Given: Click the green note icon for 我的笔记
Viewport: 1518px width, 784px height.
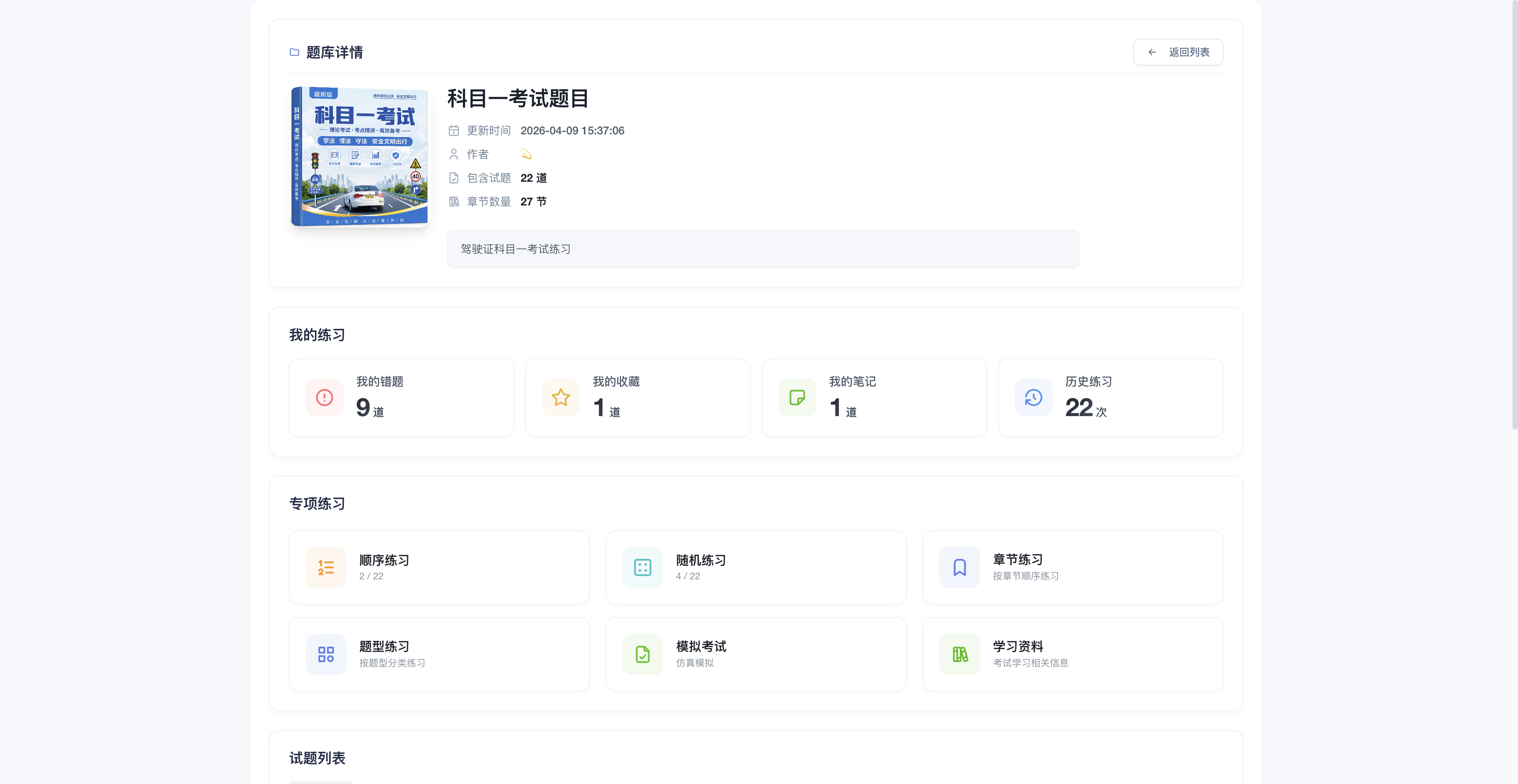Looking at the screenshot, I should tap(797, 398).
